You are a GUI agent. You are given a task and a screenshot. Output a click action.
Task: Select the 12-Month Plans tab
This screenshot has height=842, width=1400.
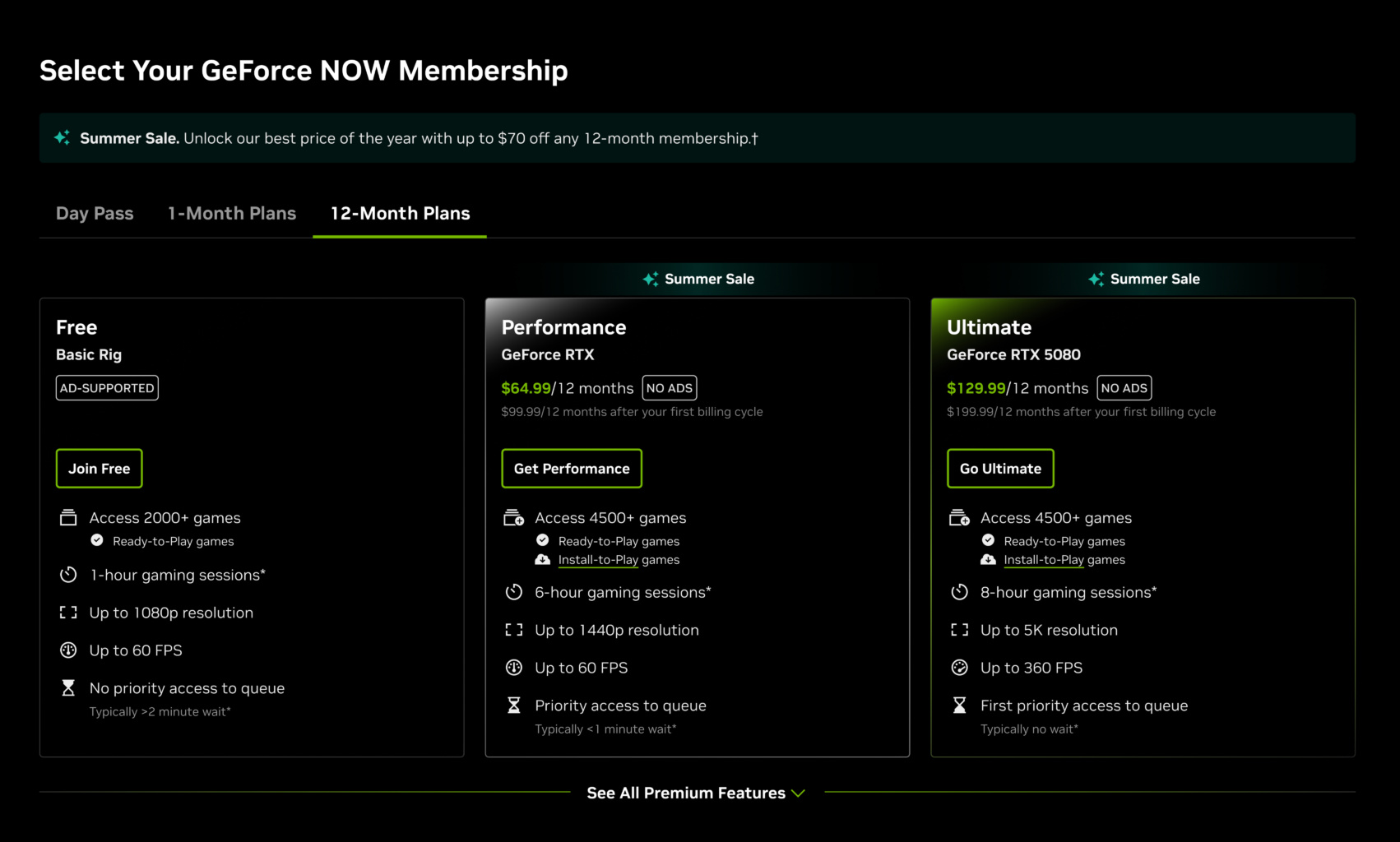(x=400, y=213)
